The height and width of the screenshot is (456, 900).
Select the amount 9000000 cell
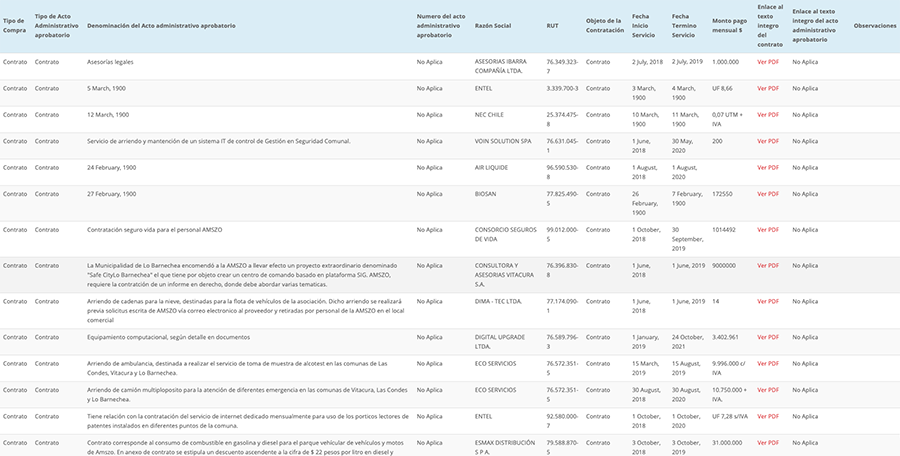pos(725,266)
